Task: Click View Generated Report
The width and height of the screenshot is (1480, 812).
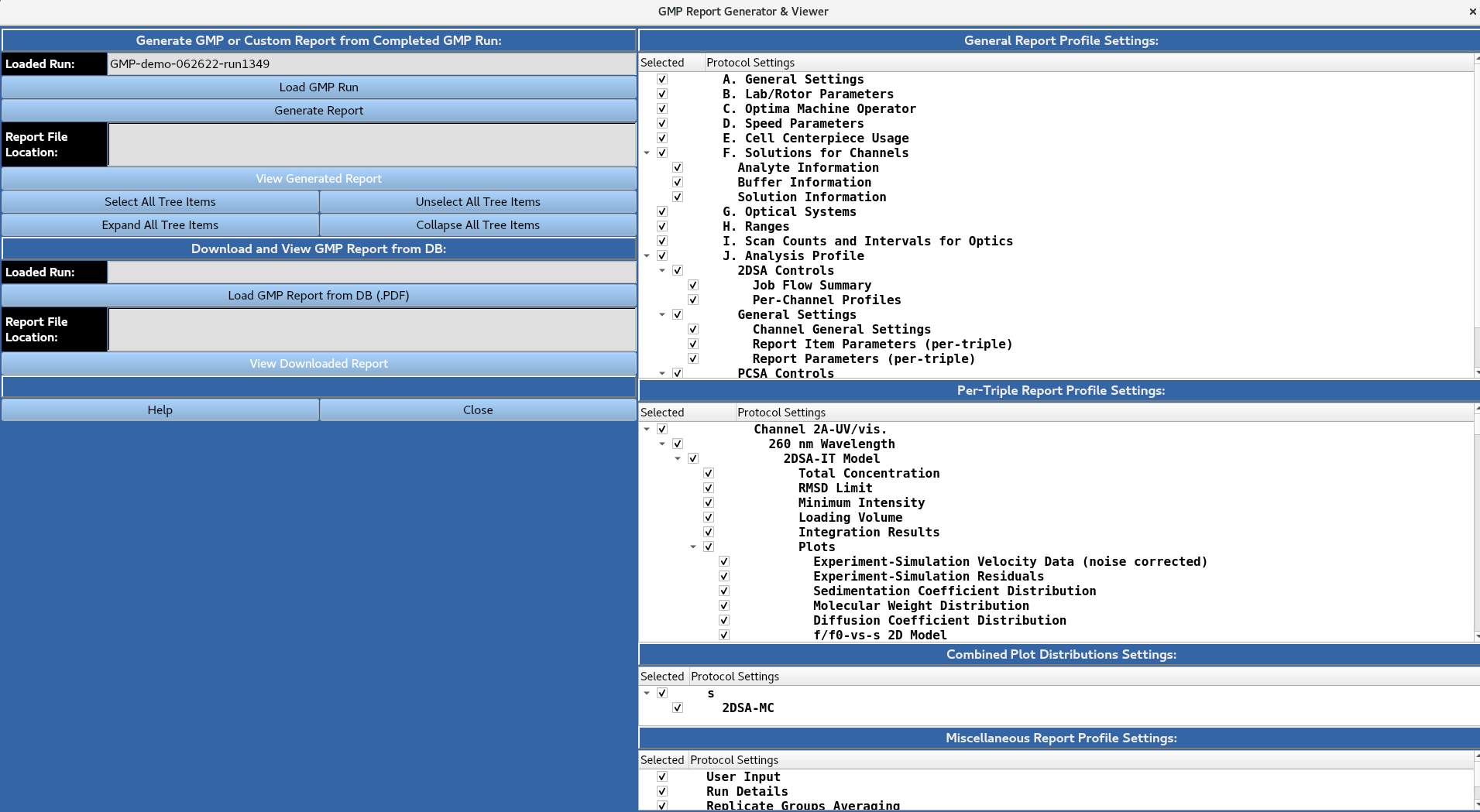Action: pos(318,178)
